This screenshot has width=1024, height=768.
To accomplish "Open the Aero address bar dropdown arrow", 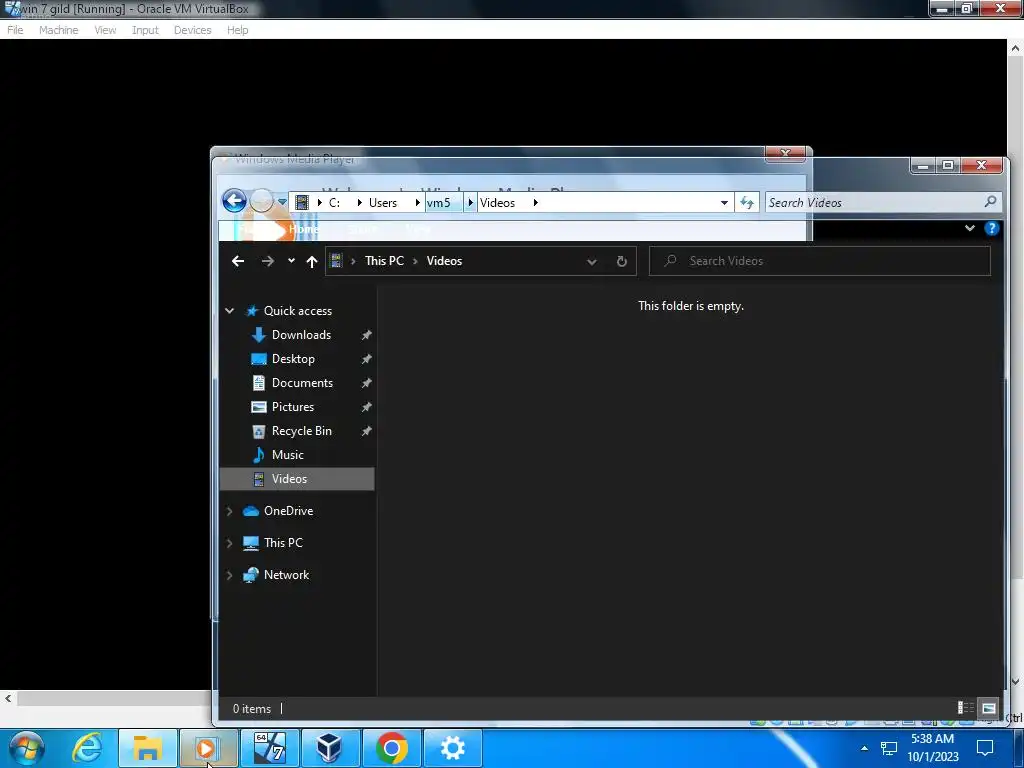I will 724,202.
